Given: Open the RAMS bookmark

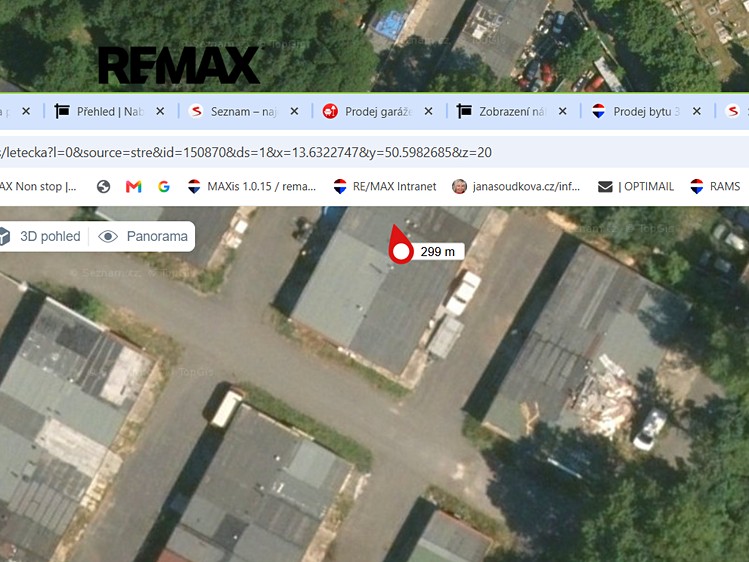Looking at the screenshot, I should tap(716, 186).
